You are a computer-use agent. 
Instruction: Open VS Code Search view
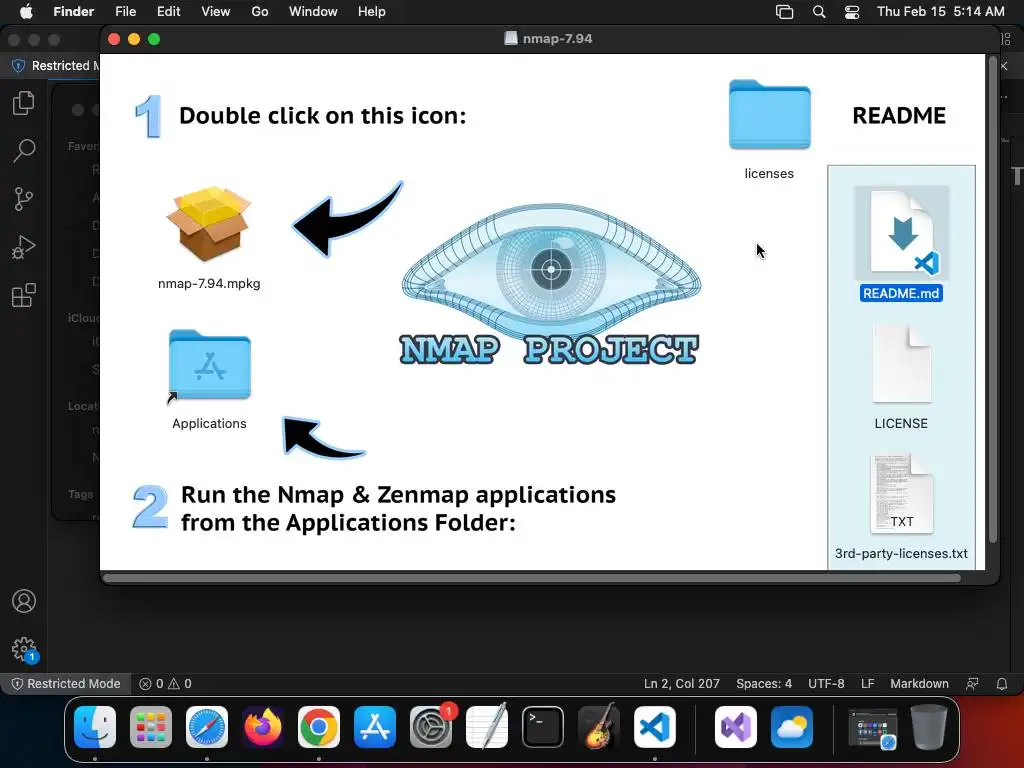[x=24, y=151]
